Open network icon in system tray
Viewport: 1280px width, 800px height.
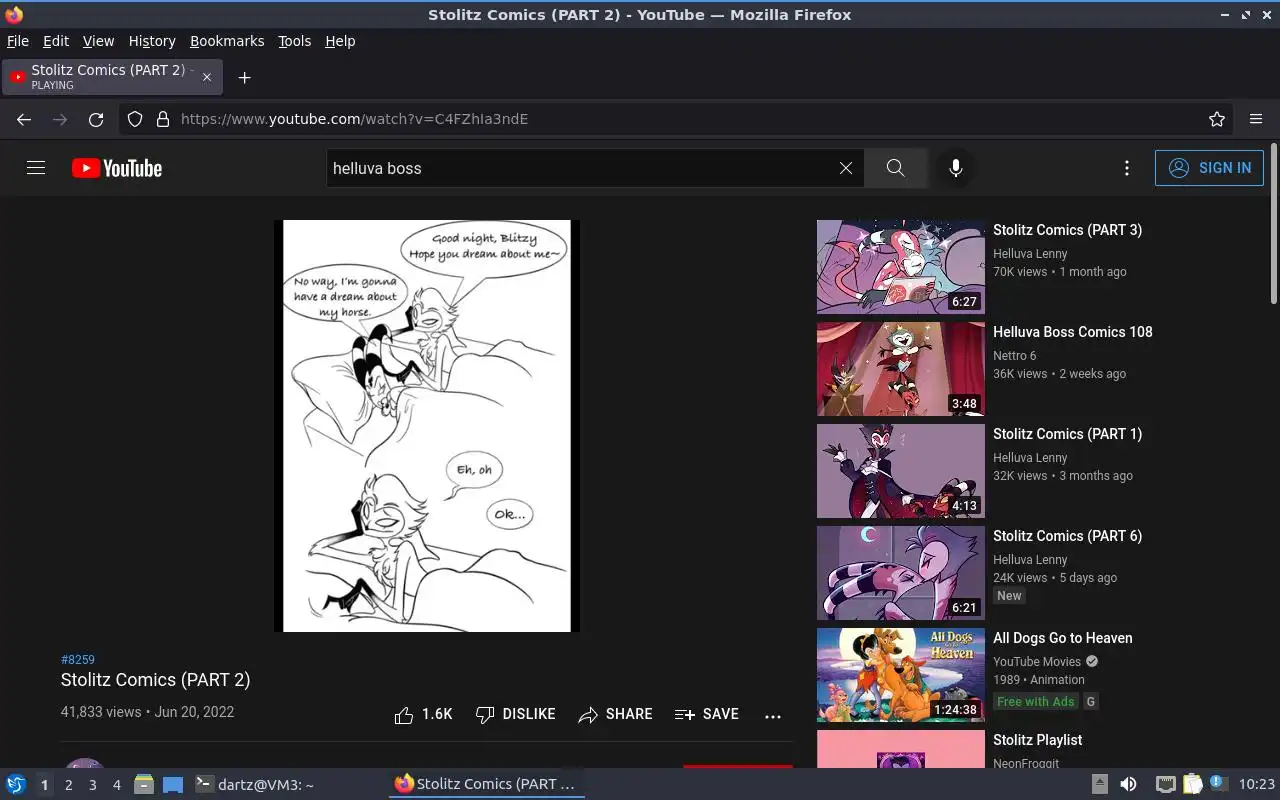pyautogui.click(x=1165, y=784)
